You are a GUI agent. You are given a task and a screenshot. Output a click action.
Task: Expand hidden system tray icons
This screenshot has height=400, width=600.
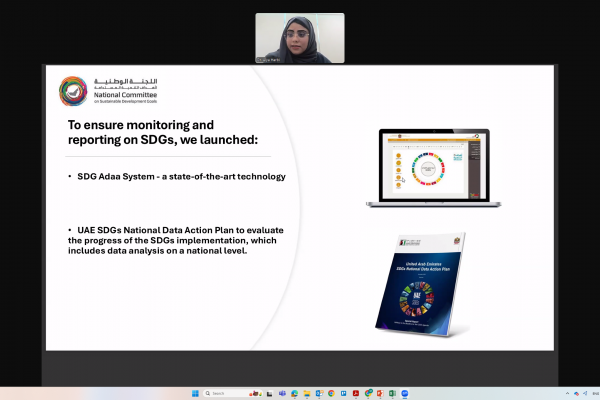(x=567, y=393)
